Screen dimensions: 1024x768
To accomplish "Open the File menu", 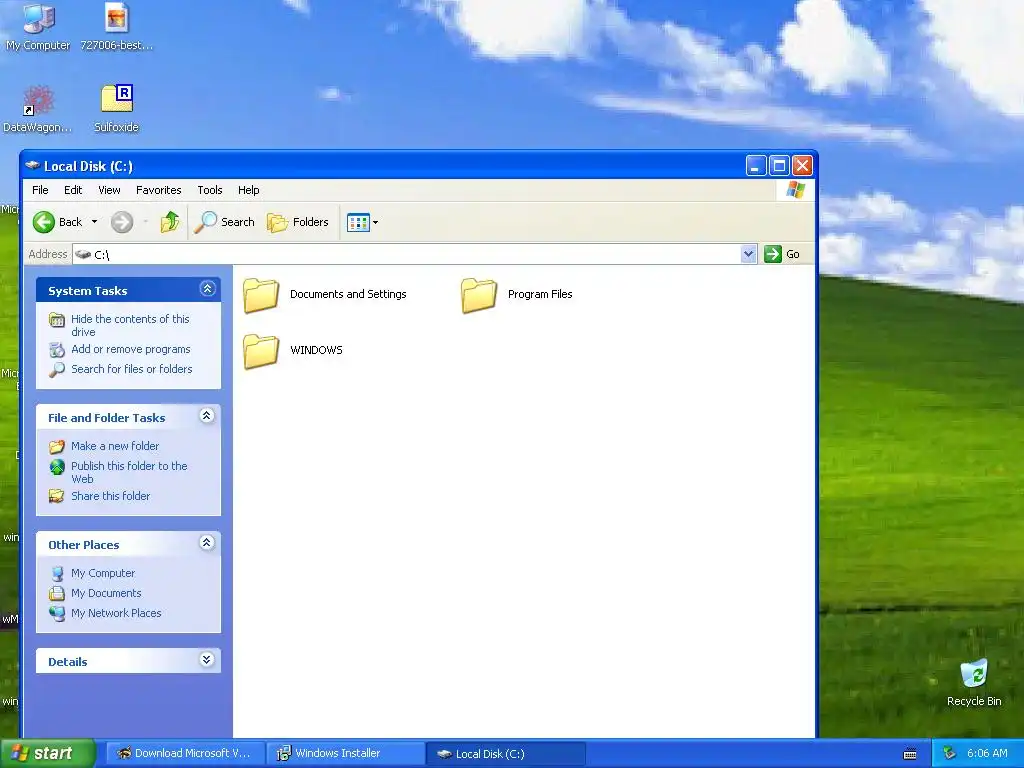I will [40, 190].
